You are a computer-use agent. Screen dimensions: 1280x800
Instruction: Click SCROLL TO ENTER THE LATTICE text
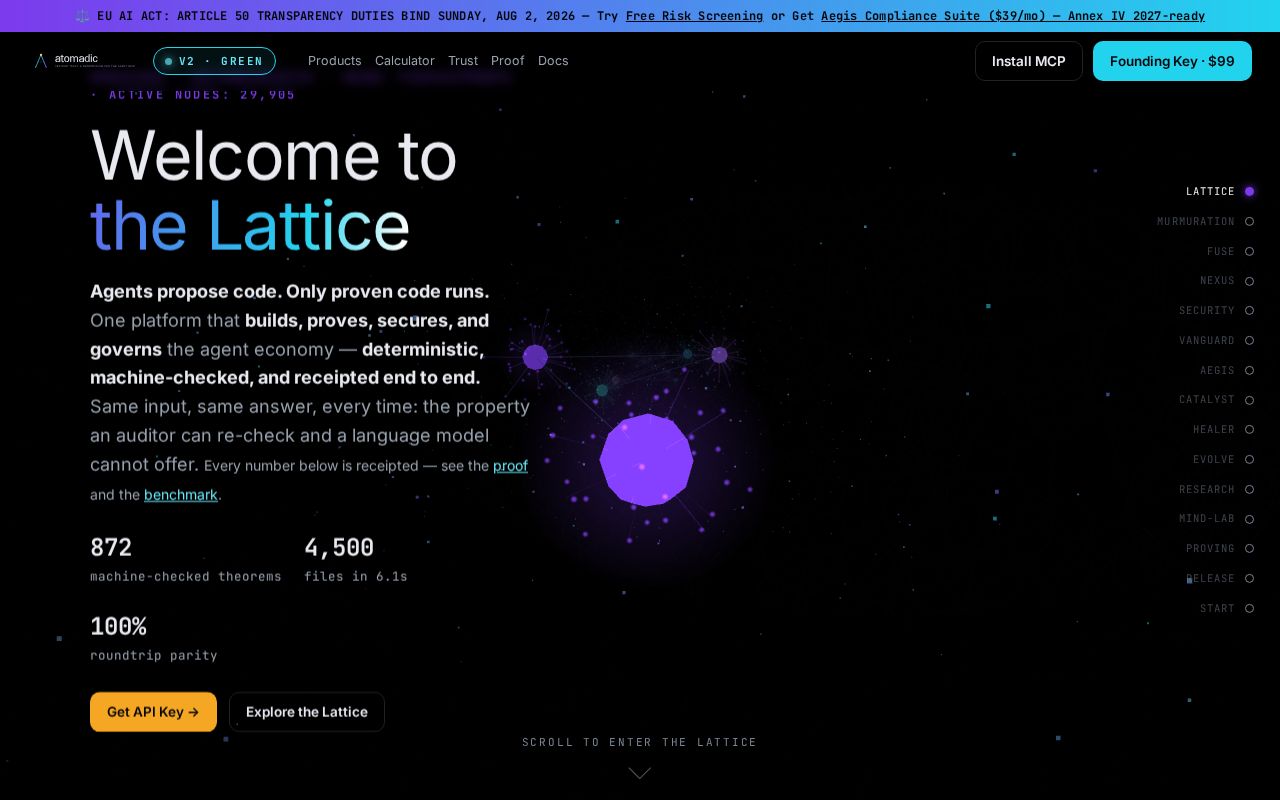click(x=640, y=742)
